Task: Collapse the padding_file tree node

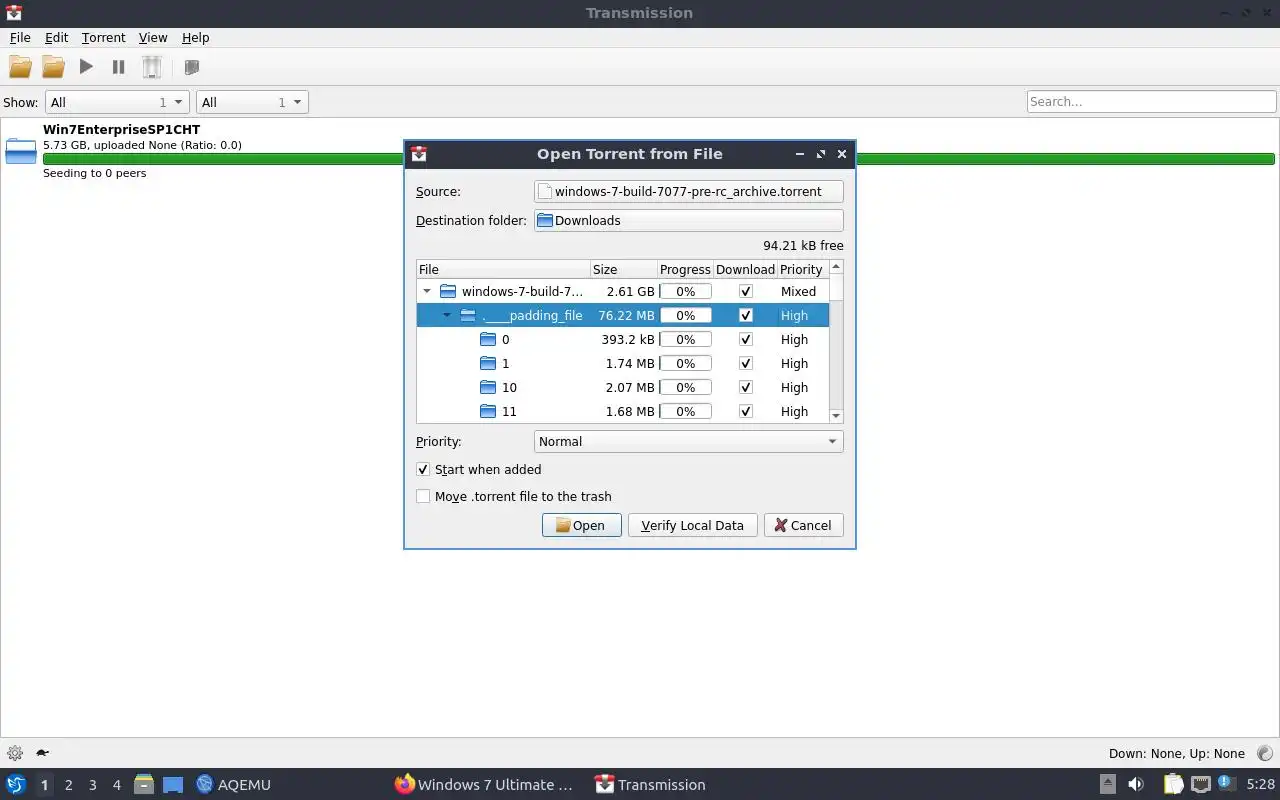Action: 447,315
